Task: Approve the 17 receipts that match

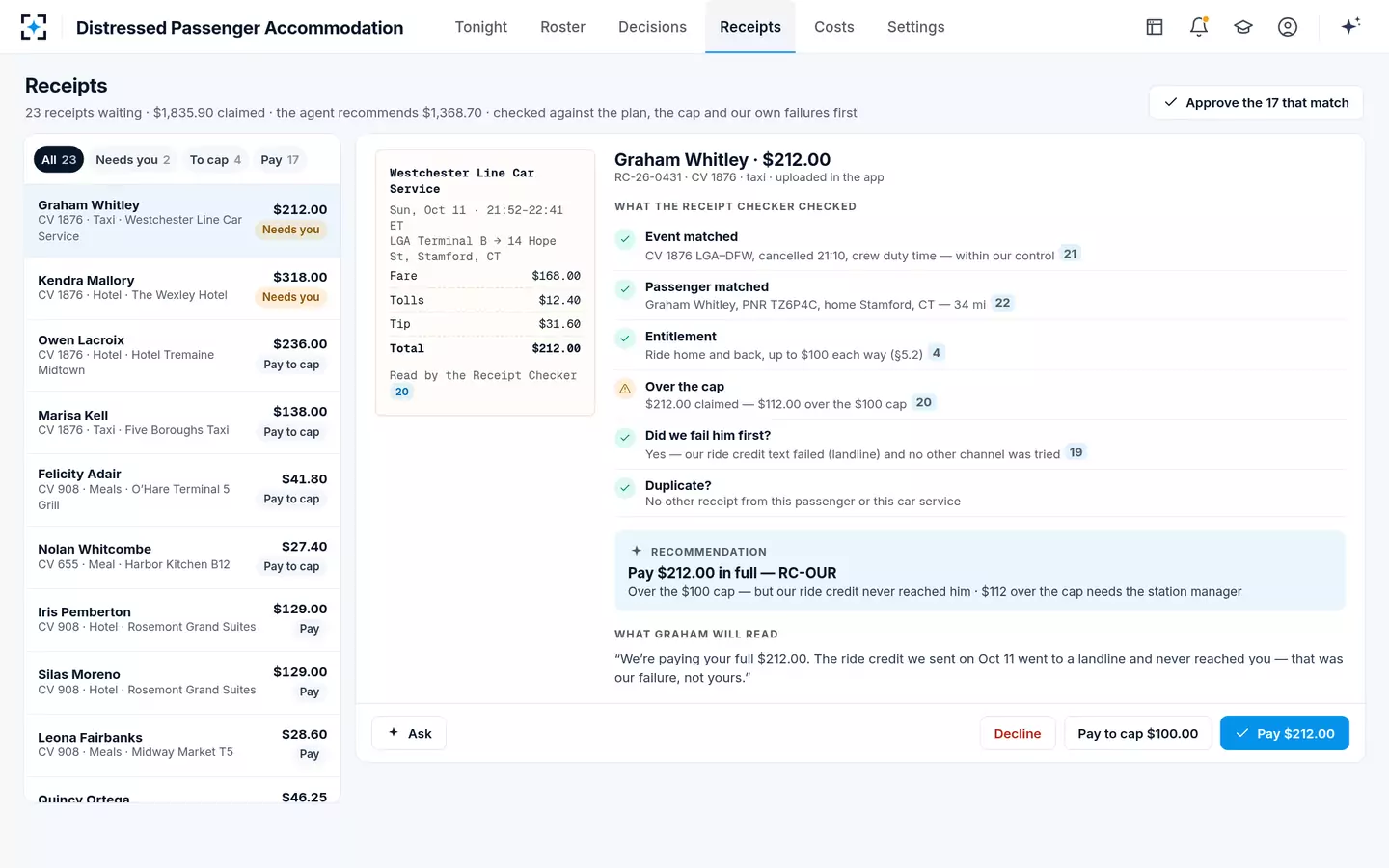Action: pyautogui.click(x=1256, y=103)
